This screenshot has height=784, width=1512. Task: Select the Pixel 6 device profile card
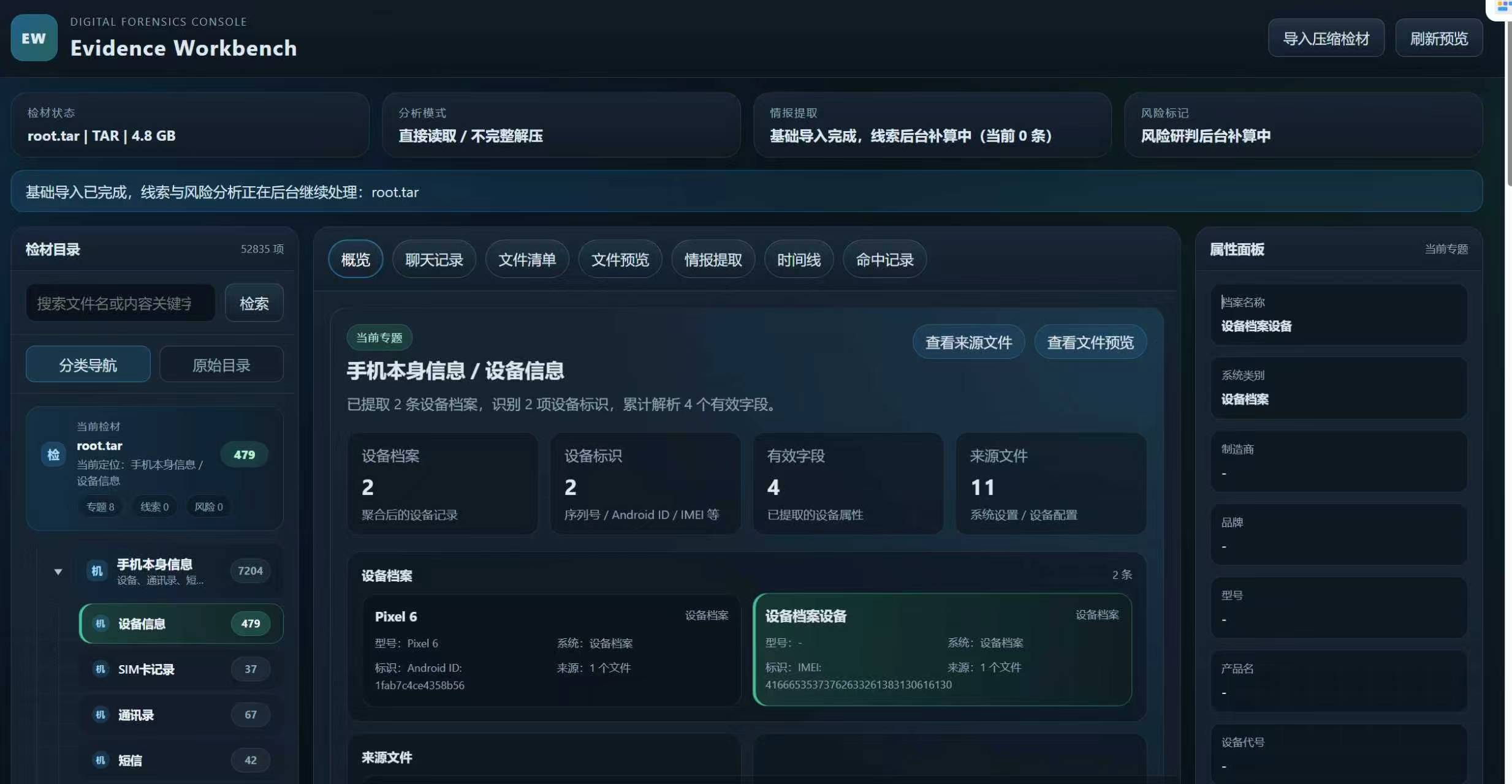pyautogui.click(x=551, y=649)
